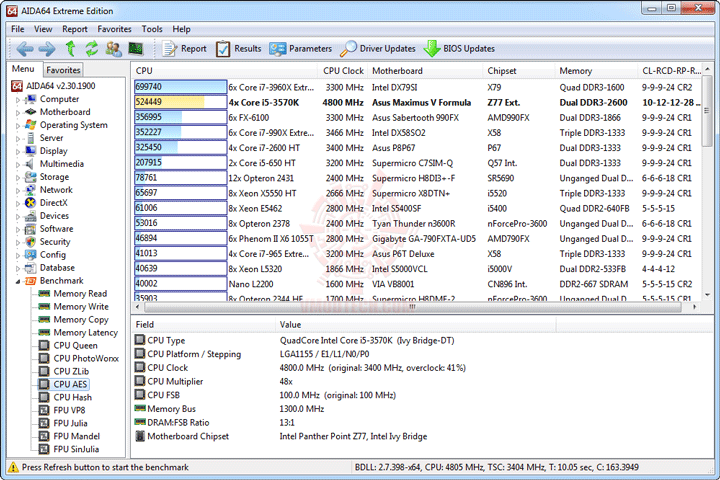Click the 699740 score bar
Viewport: 720px width, 480px height.
[x=180, y=87]
